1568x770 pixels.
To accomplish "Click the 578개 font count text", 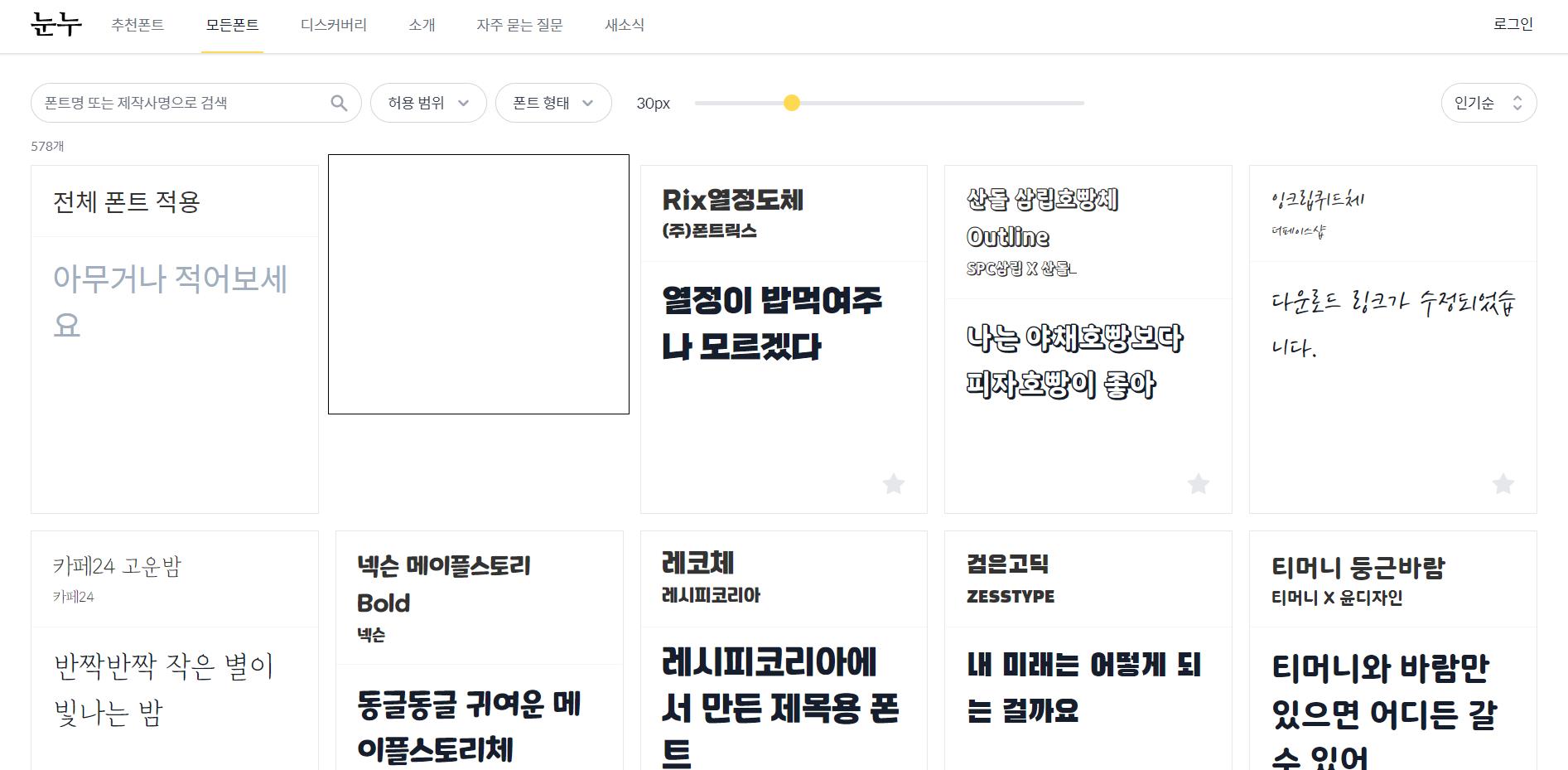I will coord(47,146).
